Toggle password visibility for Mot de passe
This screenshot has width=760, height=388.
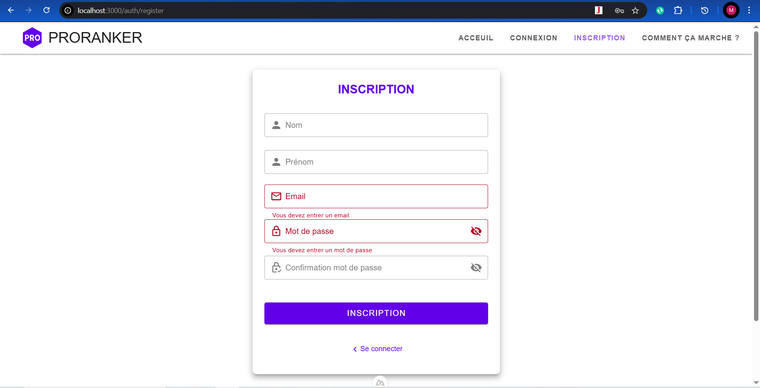(476, 231)
